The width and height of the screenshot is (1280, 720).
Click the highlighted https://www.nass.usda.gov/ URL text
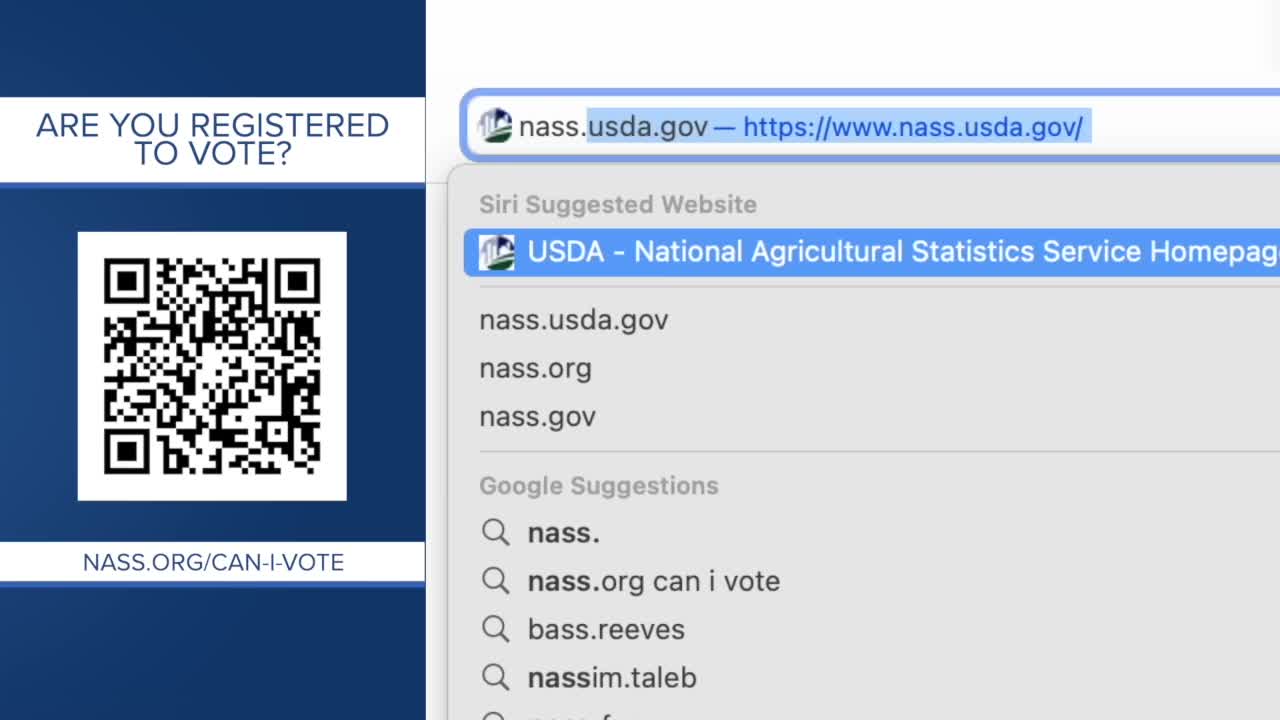pos(913,127)
